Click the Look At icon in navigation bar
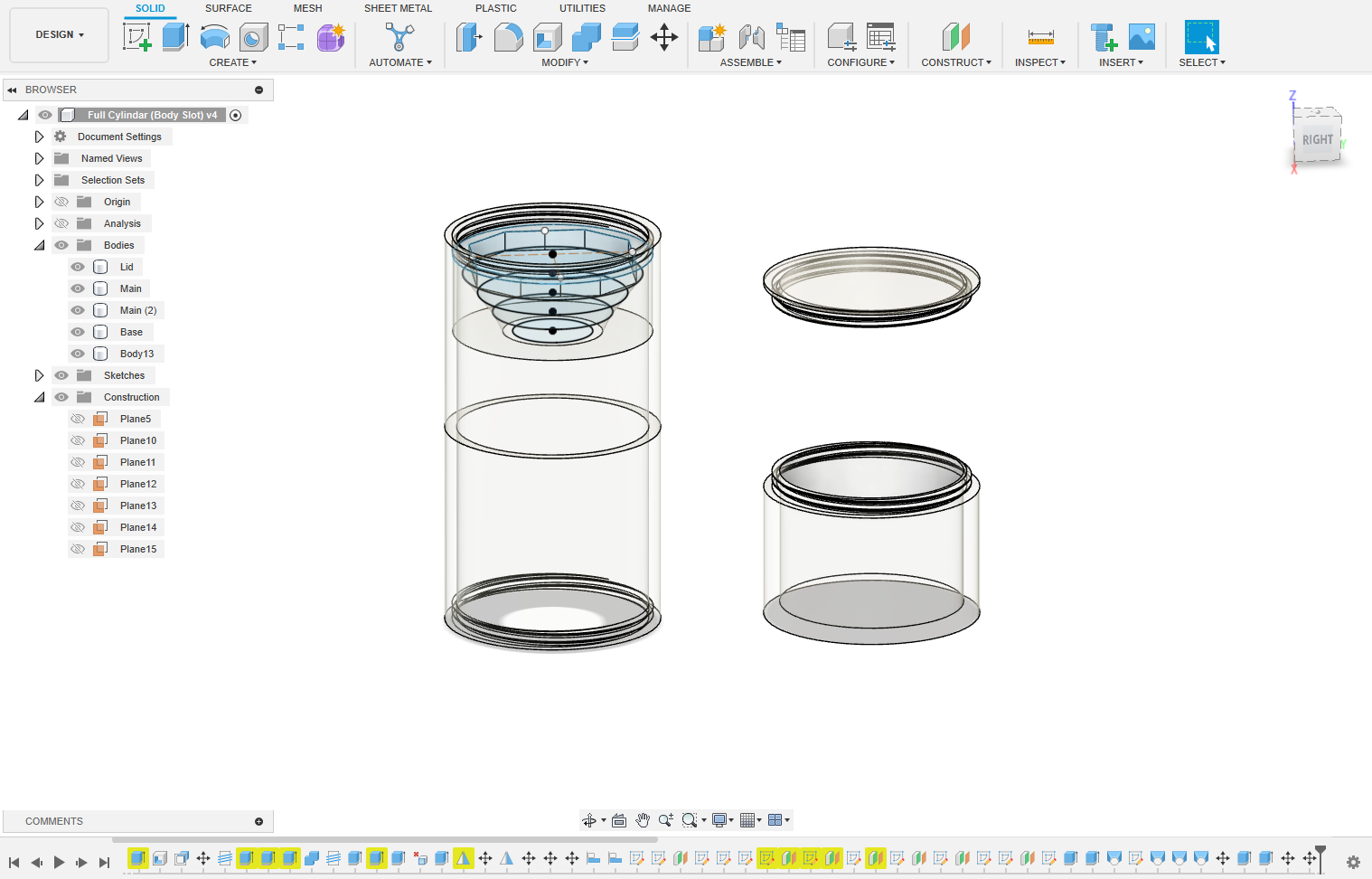 point(619,820)
